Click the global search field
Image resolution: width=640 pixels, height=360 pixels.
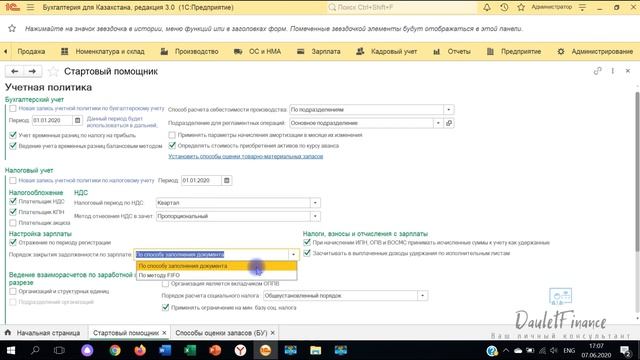click(401, 7)
